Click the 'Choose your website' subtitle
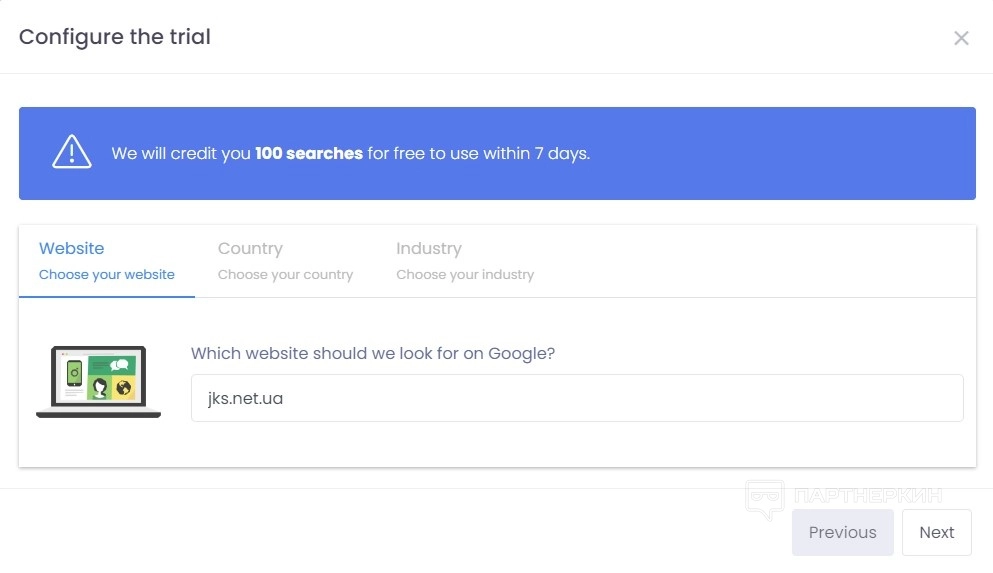Screen dimensions: 993x573 pos(107,274)
